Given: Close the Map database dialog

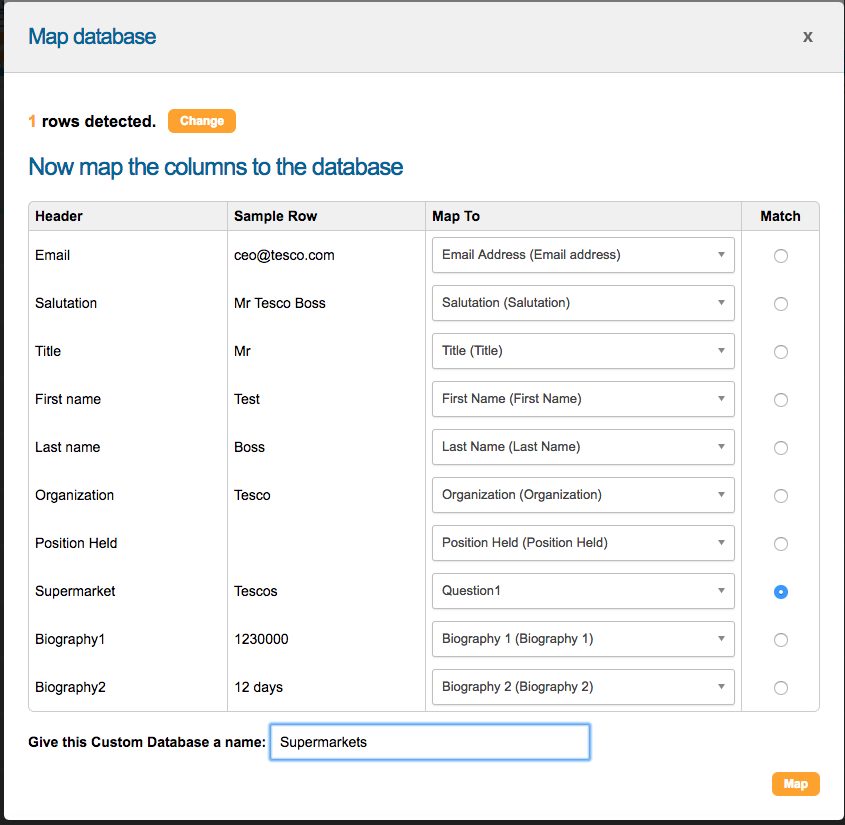Looking at the screenshot, I should [807, 37].
